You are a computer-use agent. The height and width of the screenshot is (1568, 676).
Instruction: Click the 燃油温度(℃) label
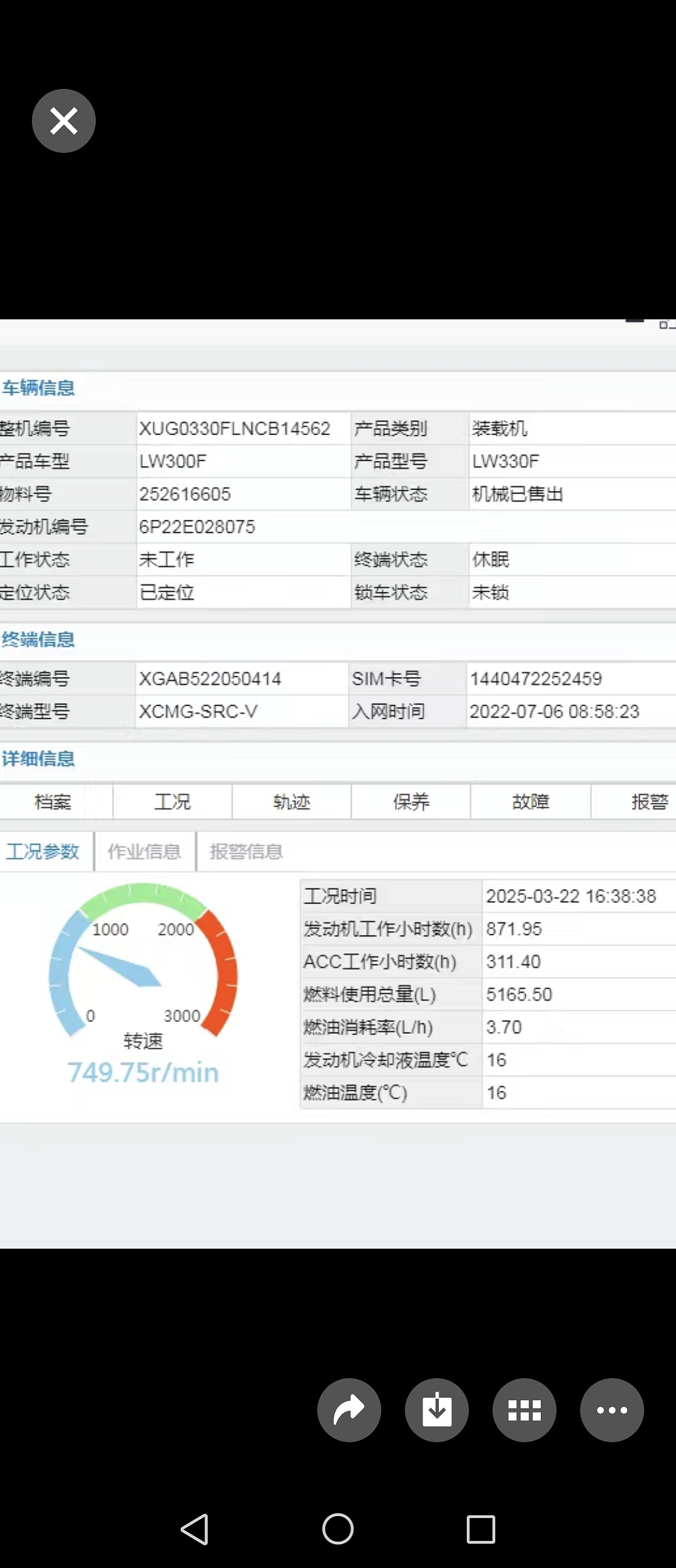[x=356, y=1093]
